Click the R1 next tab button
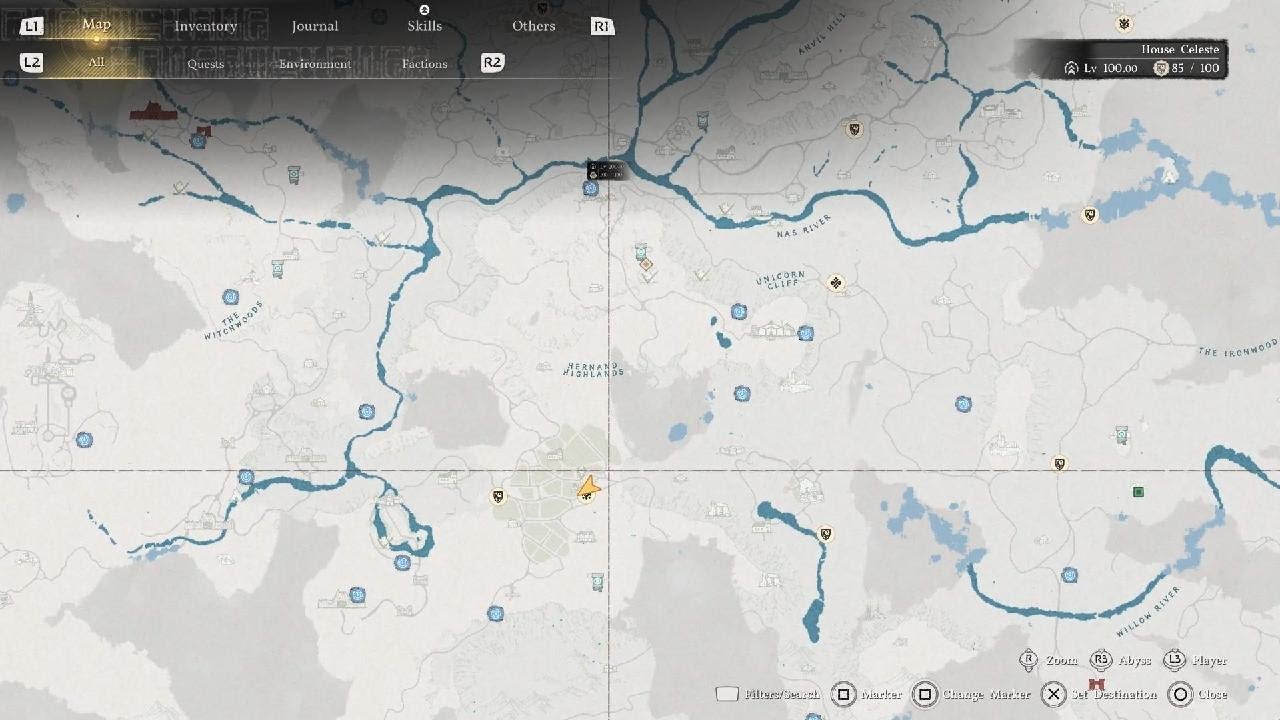Viewport: 1280px width, 720px height. [602, 26]
